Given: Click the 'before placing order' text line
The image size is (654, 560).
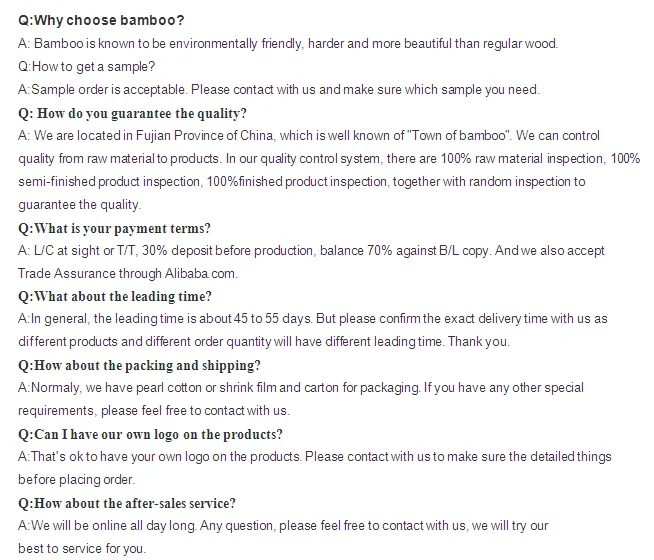Looking at the screenshot, I should coord(77,480).
